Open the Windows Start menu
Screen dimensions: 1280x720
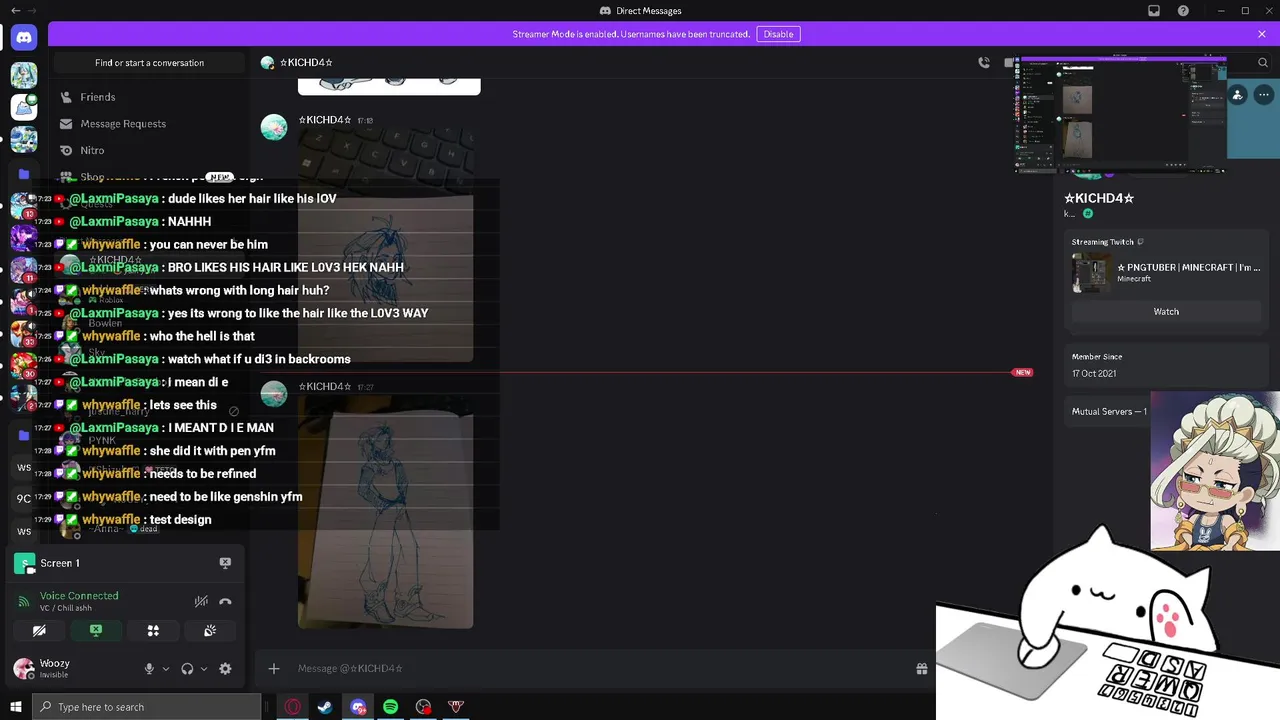tap(16, 707)
